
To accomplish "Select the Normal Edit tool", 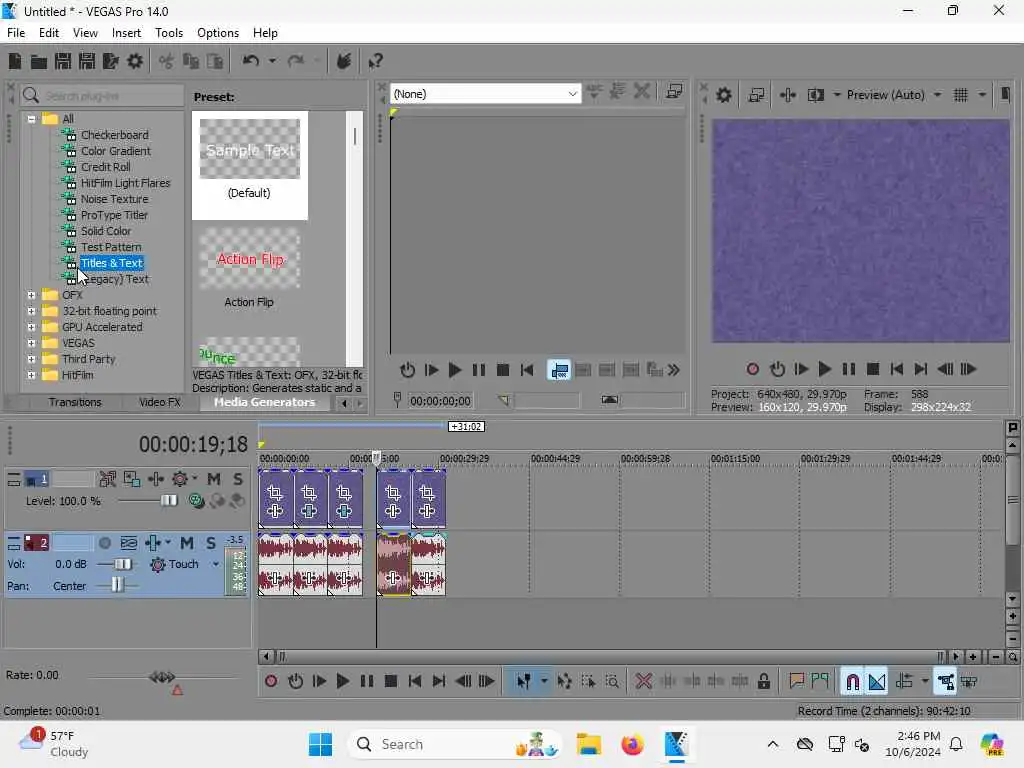I will click(x=523, y=682).
